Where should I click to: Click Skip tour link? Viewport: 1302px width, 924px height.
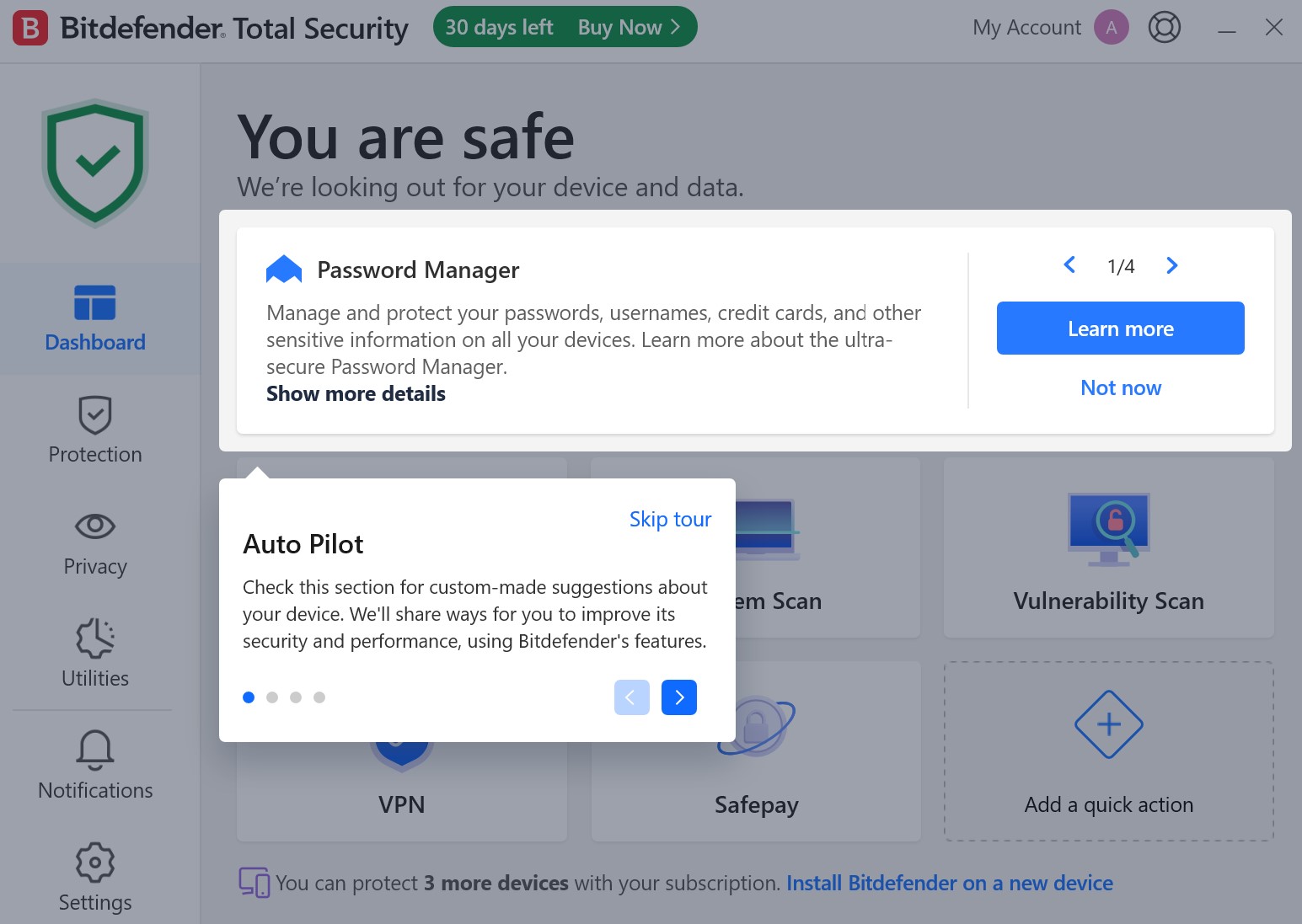670,520
